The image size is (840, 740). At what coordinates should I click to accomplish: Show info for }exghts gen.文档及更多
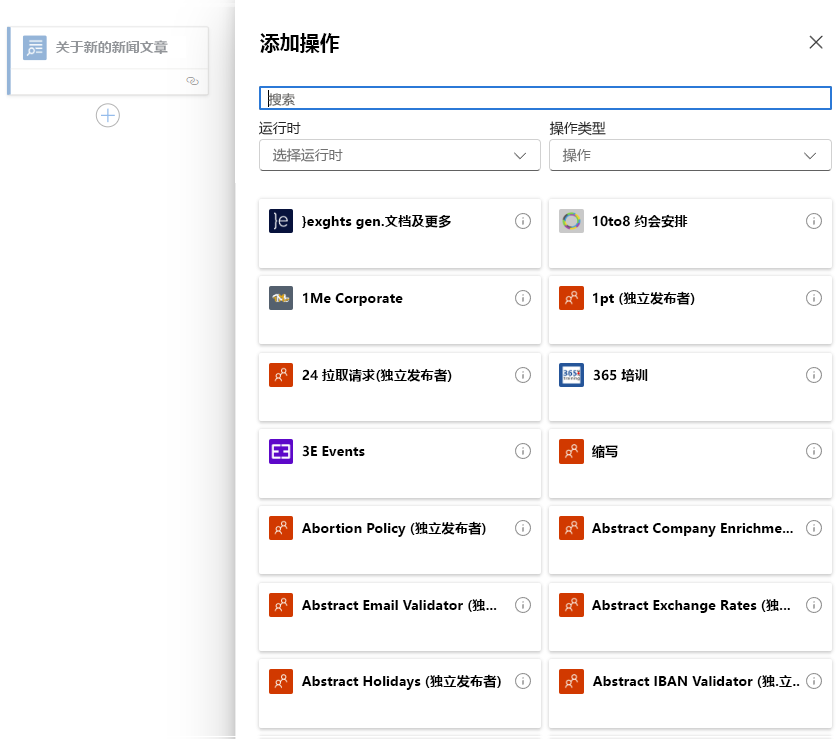[x=523, y=221]
